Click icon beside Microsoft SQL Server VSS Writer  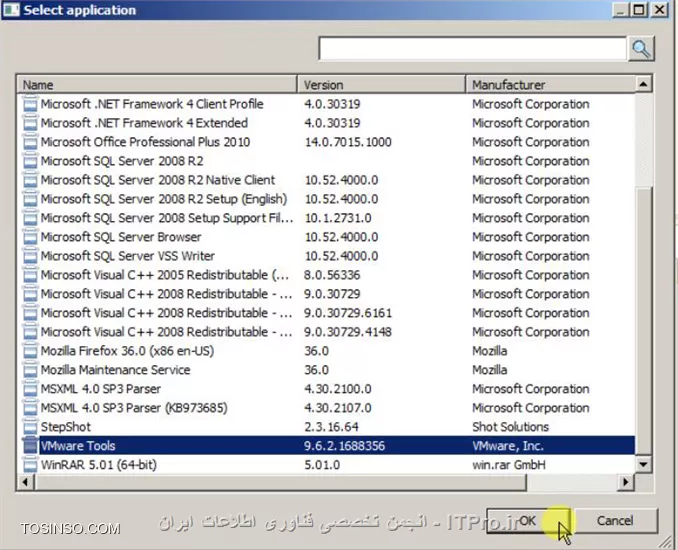click(x=30, y=256)
